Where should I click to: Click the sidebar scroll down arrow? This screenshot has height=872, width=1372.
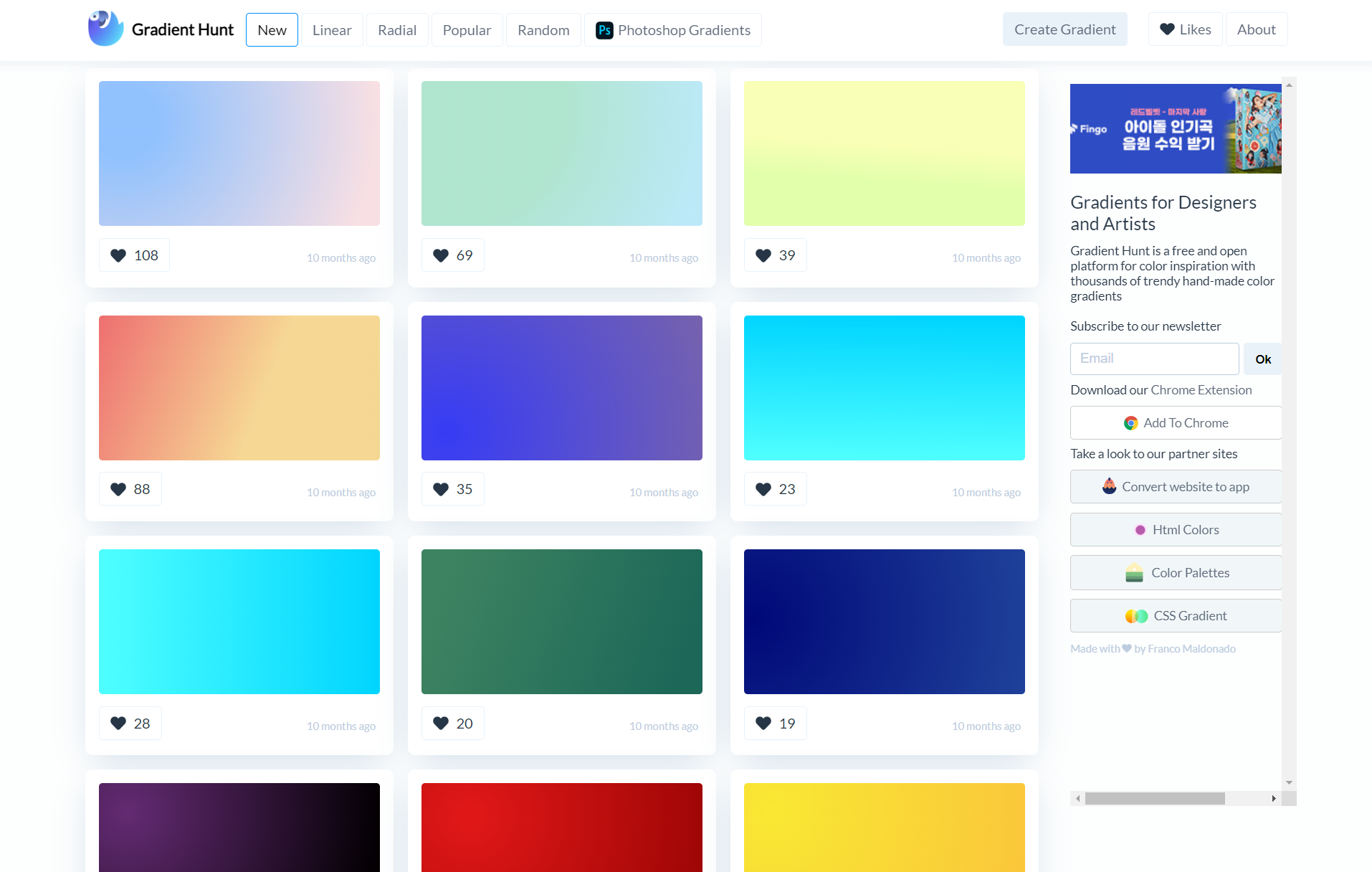[1289, 783]
